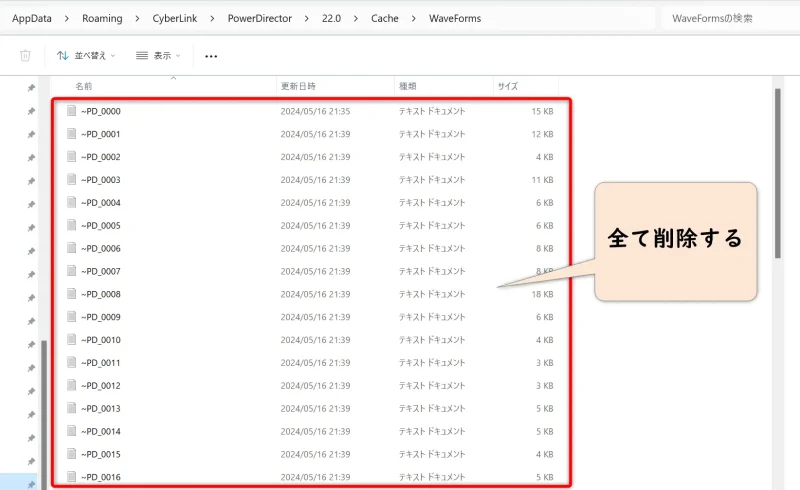
Task: Select file name ~PD_0012
Action: [101, 386]
